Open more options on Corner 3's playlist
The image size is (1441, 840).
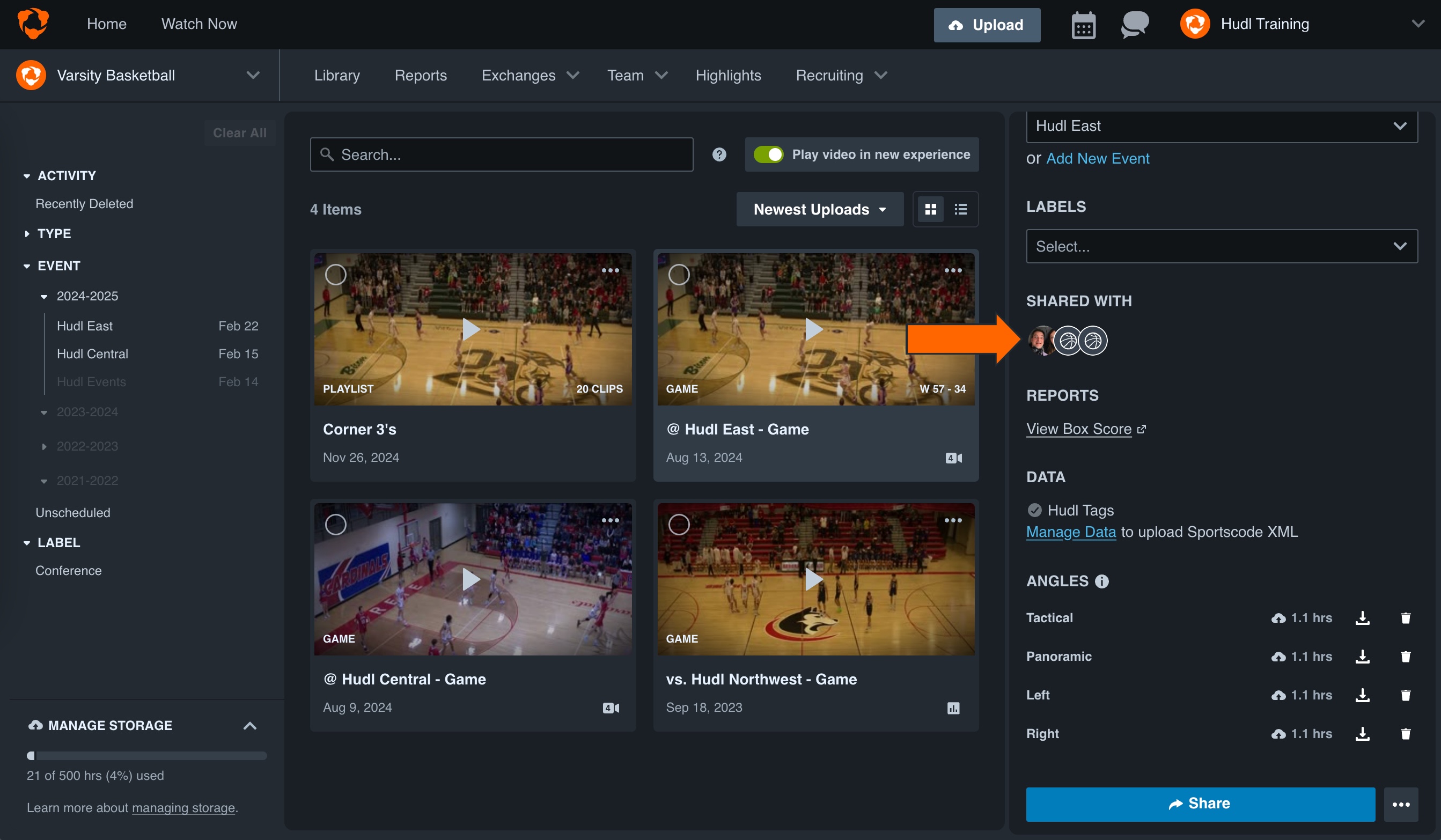pyautogui.click(x=611, y=270)
